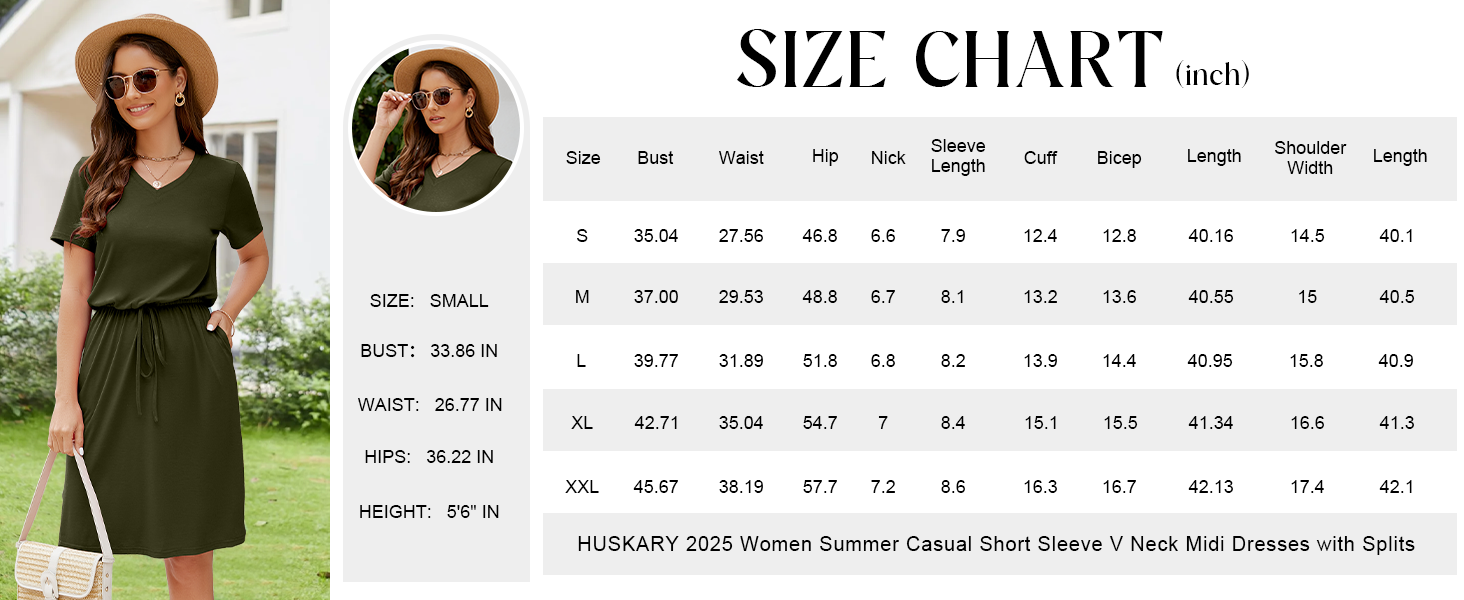Click the Bust column header
The width and height of the screenshot is (1464, 600).
[656, 158]
